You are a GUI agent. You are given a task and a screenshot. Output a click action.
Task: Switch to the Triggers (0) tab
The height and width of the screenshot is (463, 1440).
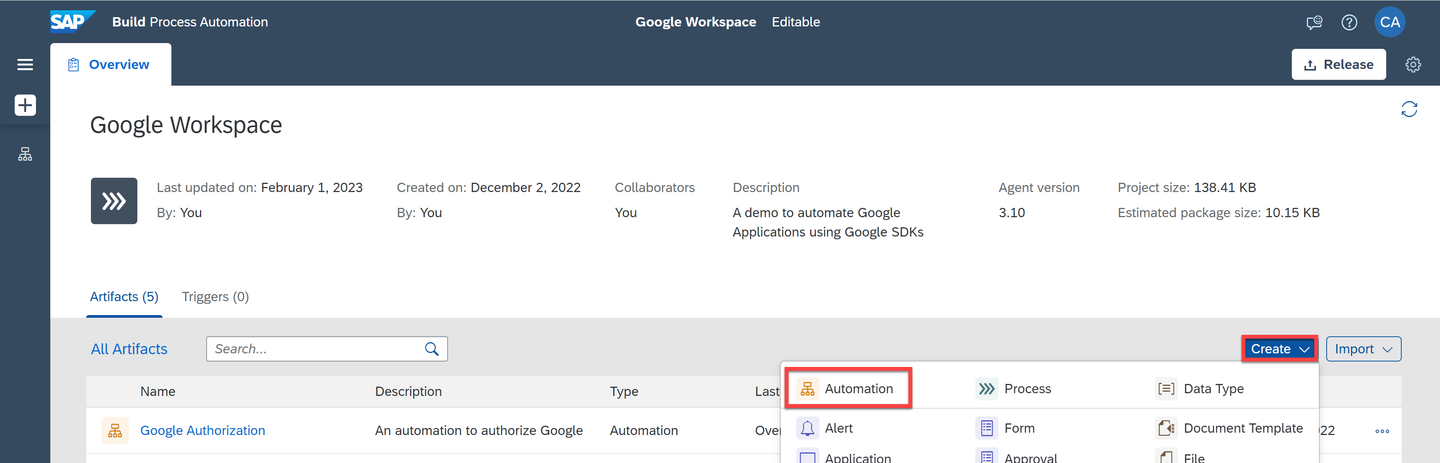click(215, 297)
